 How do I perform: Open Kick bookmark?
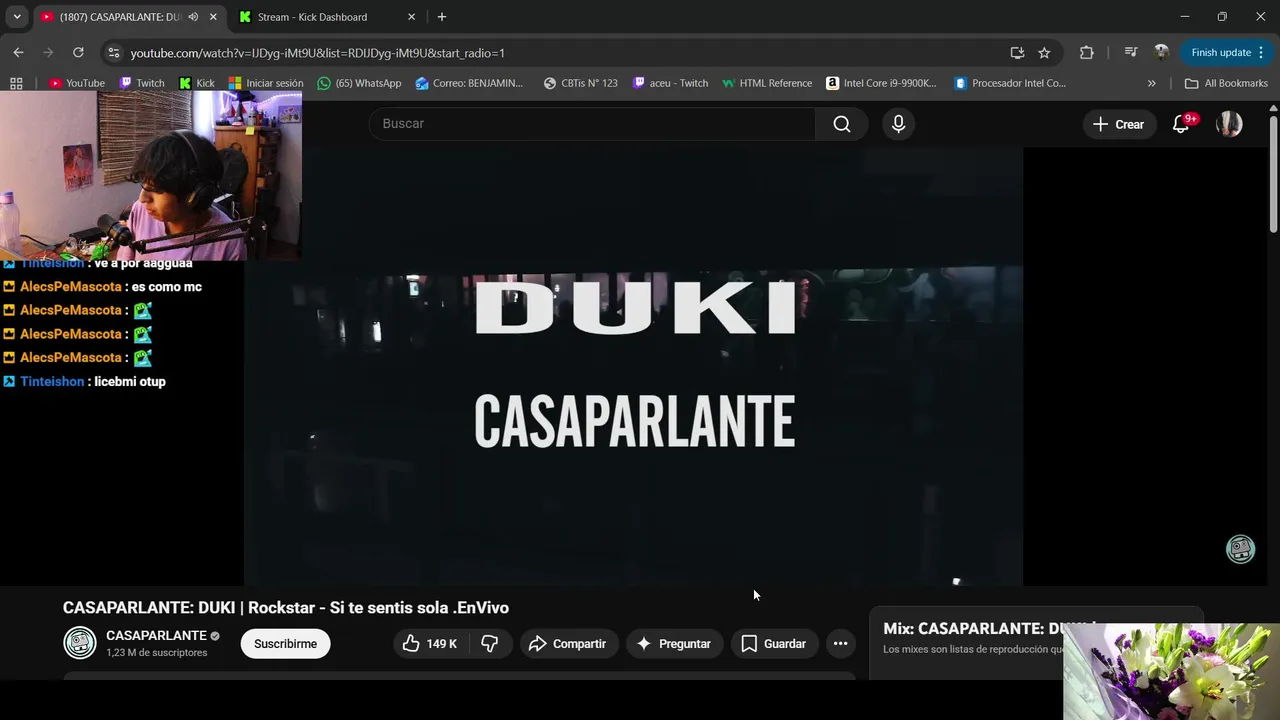click(197, 83)
